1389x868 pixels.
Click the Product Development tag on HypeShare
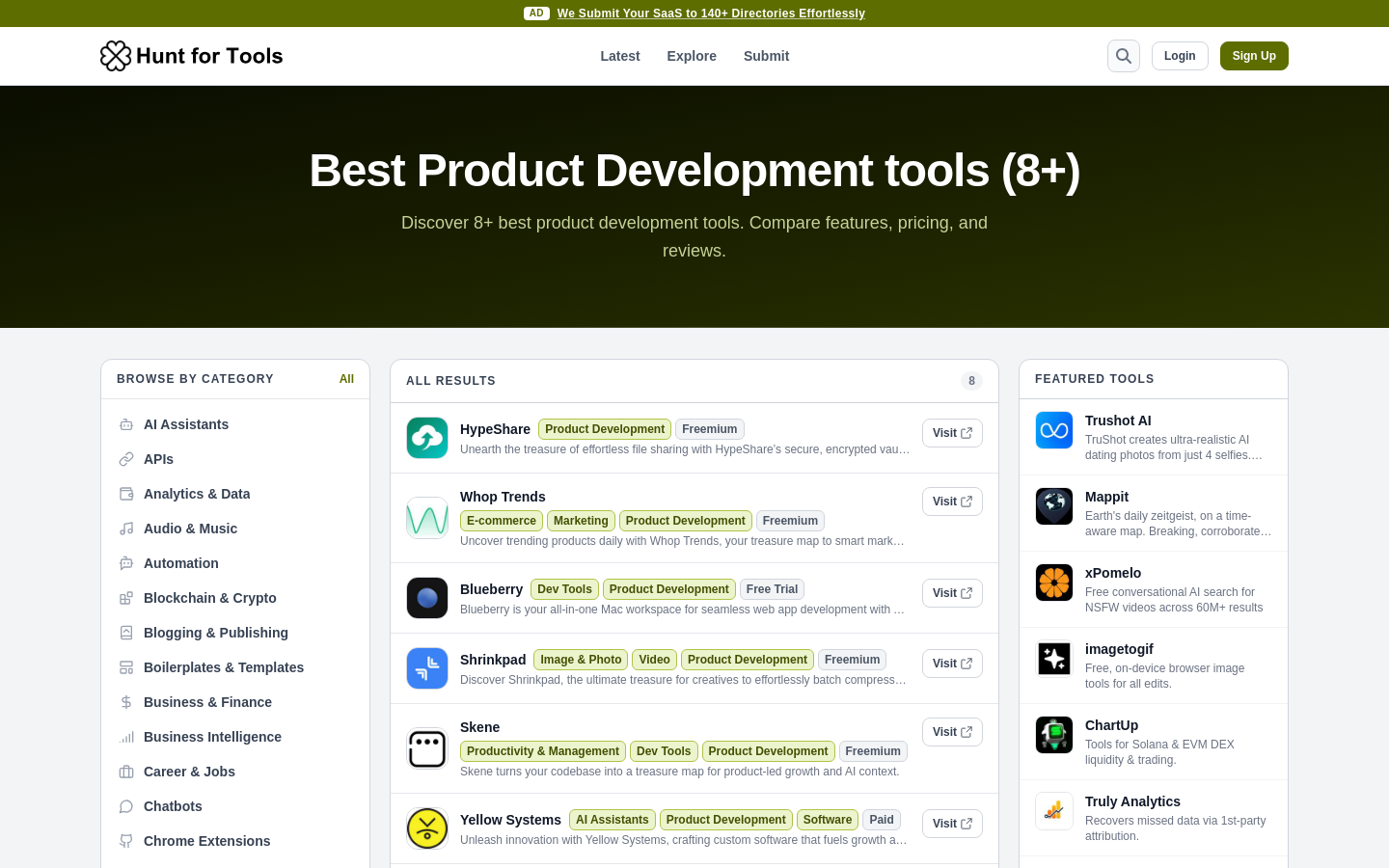(x=605, y=429)
